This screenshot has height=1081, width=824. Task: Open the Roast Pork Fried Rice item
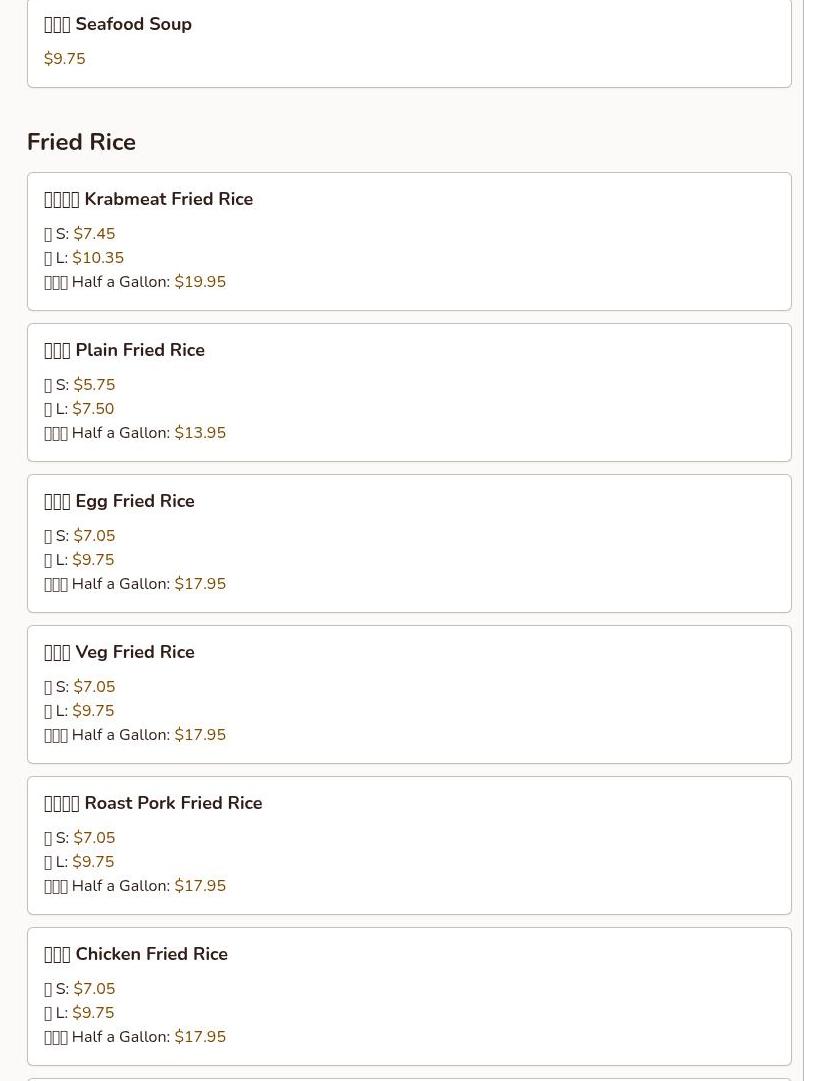(153, 803)
